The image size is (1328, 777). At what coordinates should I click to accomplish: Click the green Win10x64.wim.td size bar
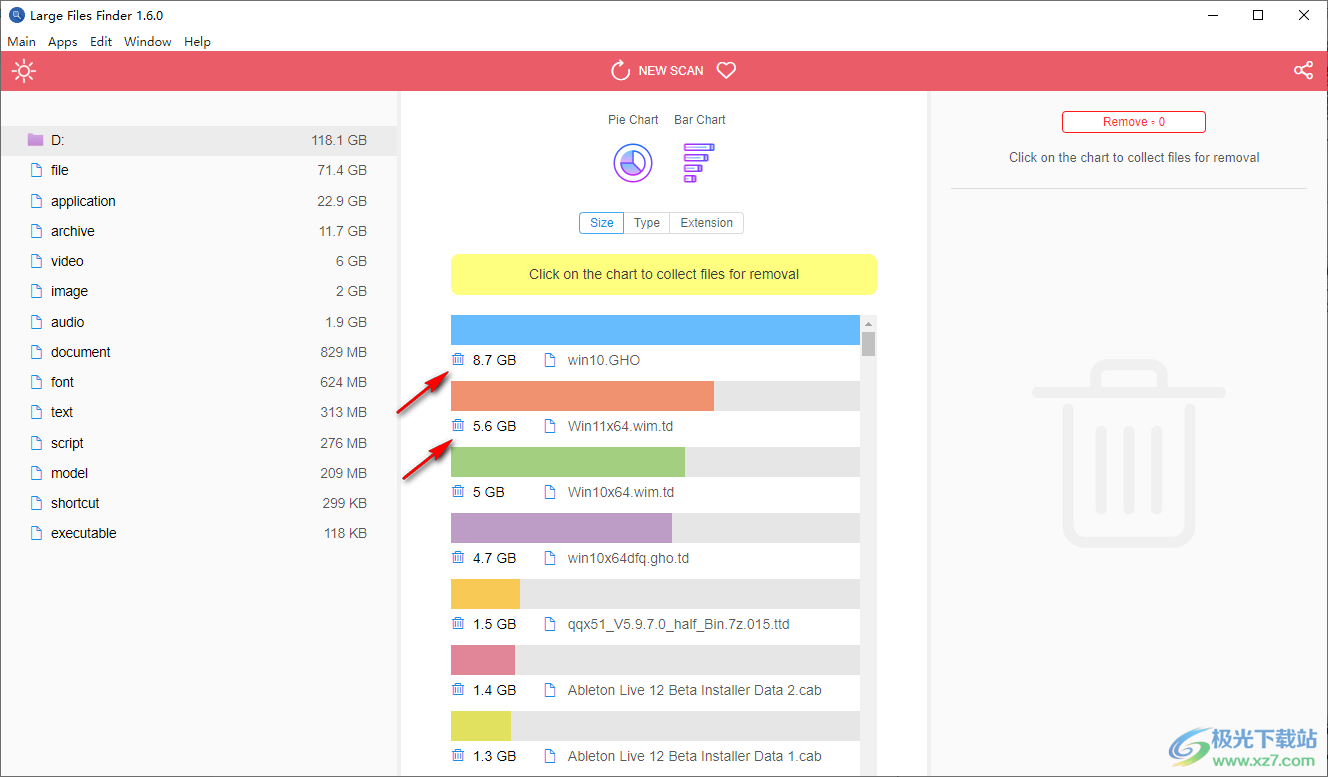[x=568, y=462]
